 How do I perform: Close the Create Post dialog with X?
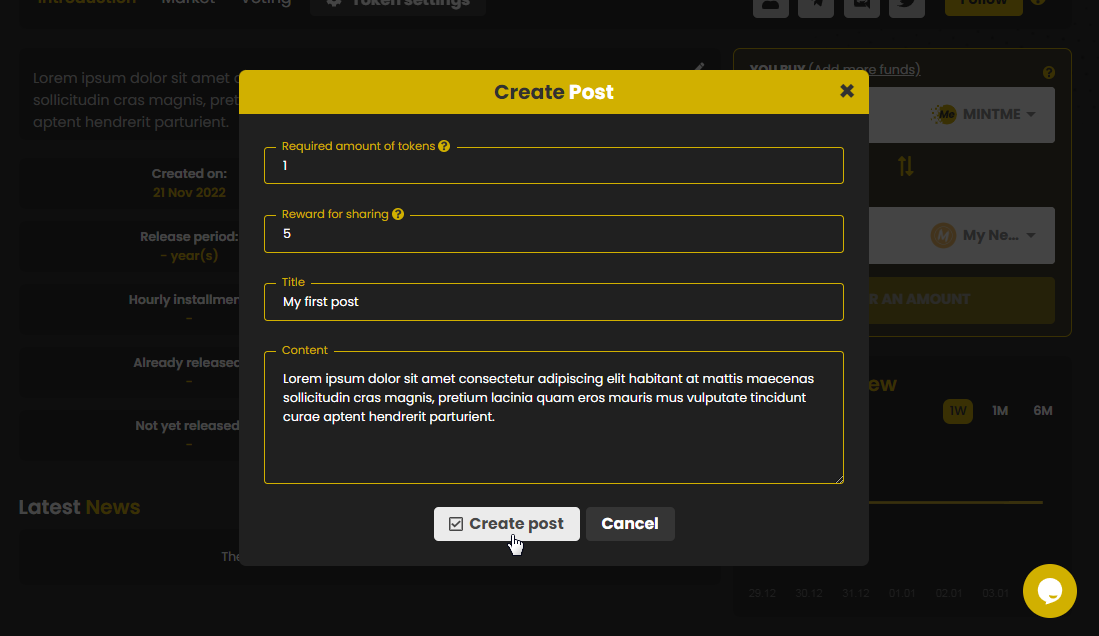click(x=847, y=91)
